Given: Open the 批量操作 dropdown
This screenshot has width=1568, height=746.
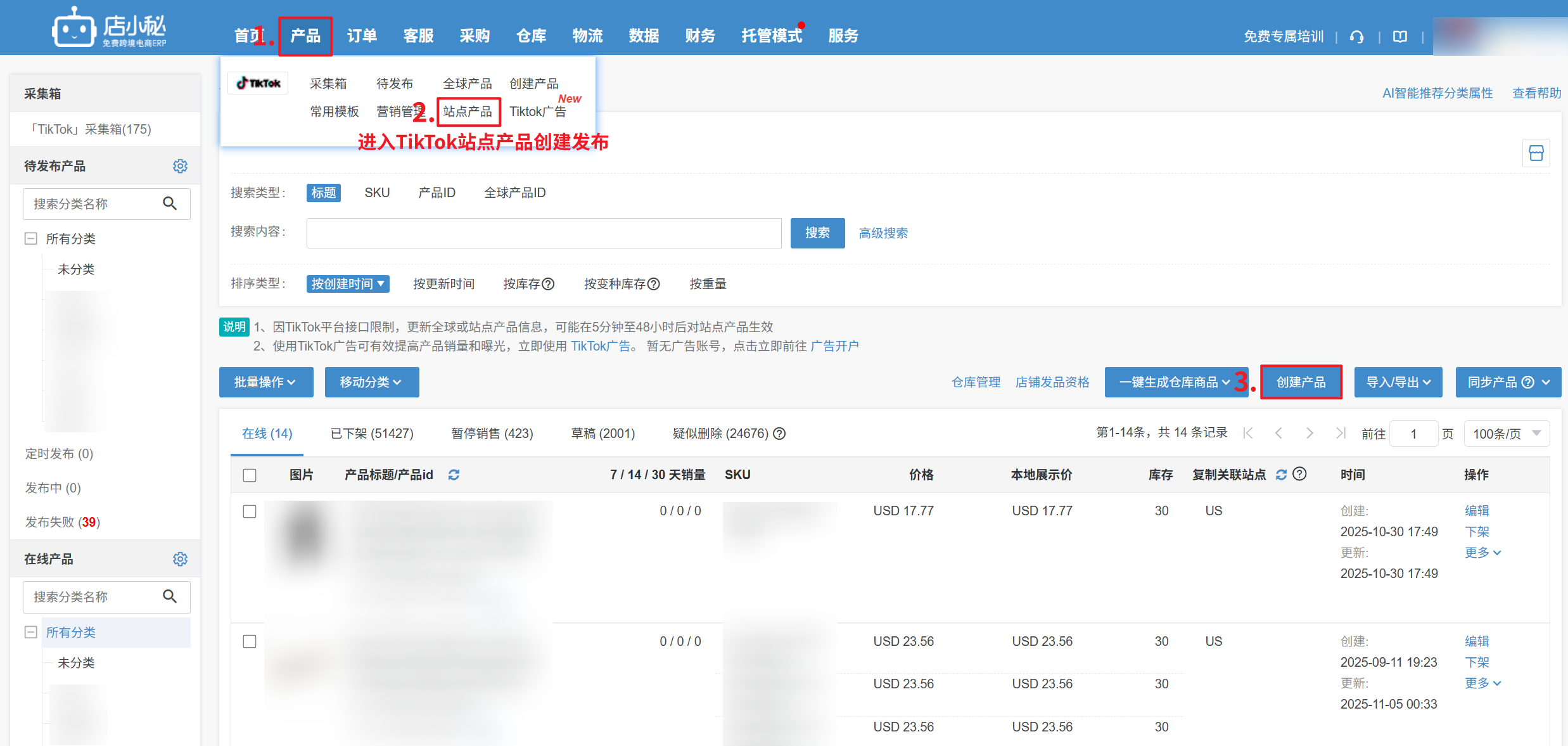Looking at the screenshot, I should [x=265, y=382].
